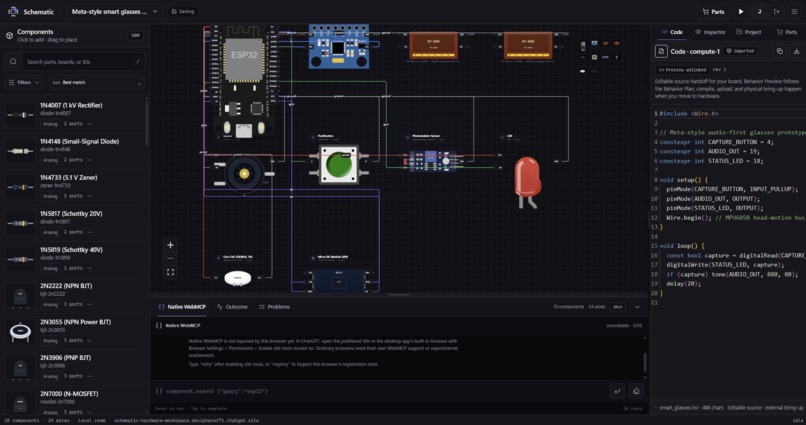Open the Sort Best match dropdown
806x425 pixels.
[x=97, y=82]
